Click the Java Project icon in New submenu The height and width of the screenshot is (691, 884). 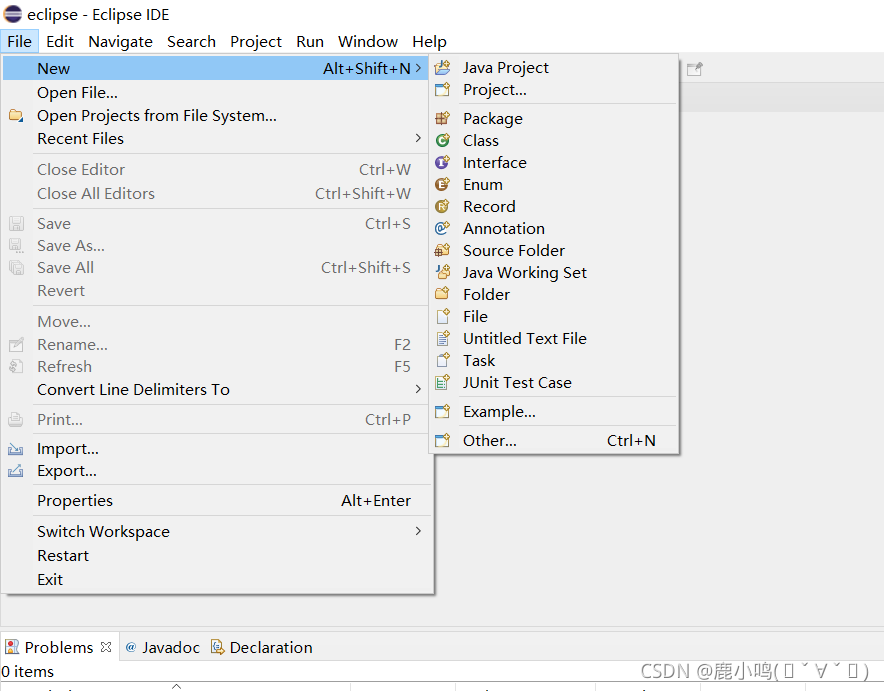pyautogui.click(x=443, y=68)
